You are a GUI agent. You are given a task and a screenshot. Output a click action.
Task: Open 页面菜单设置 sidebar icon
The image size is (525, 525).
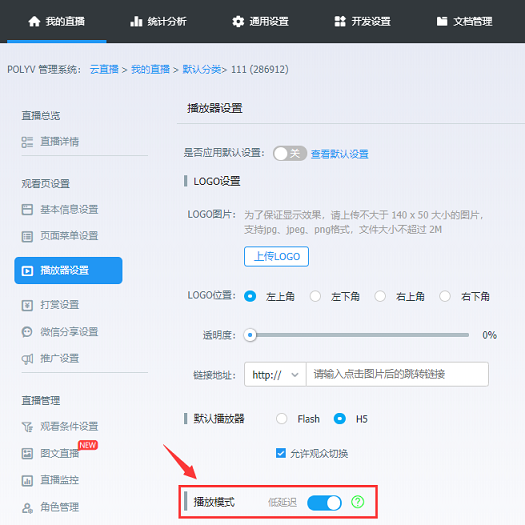27,236
